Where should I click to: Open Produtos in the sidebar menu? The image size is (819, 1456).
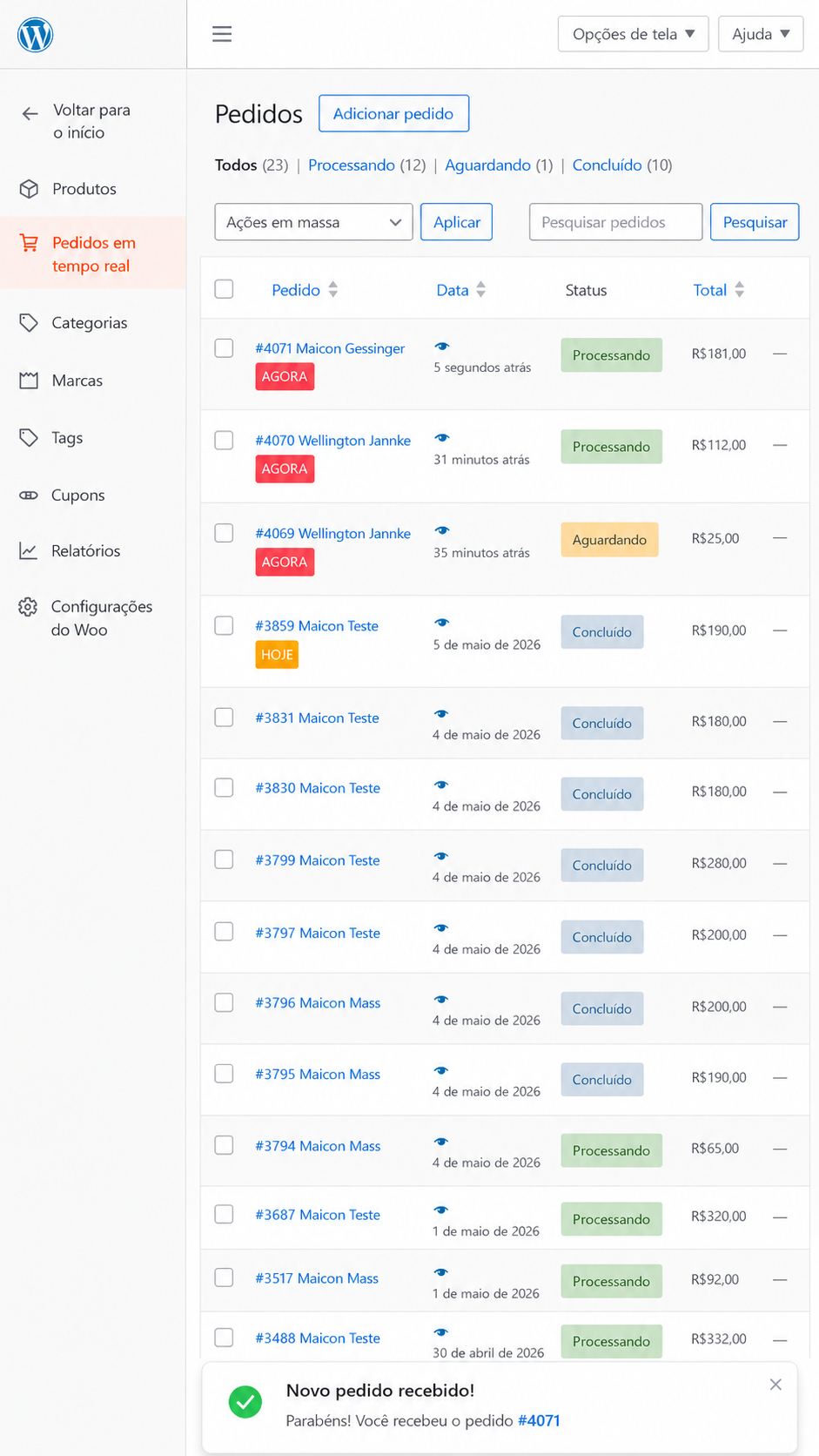[x=84, y=189]
